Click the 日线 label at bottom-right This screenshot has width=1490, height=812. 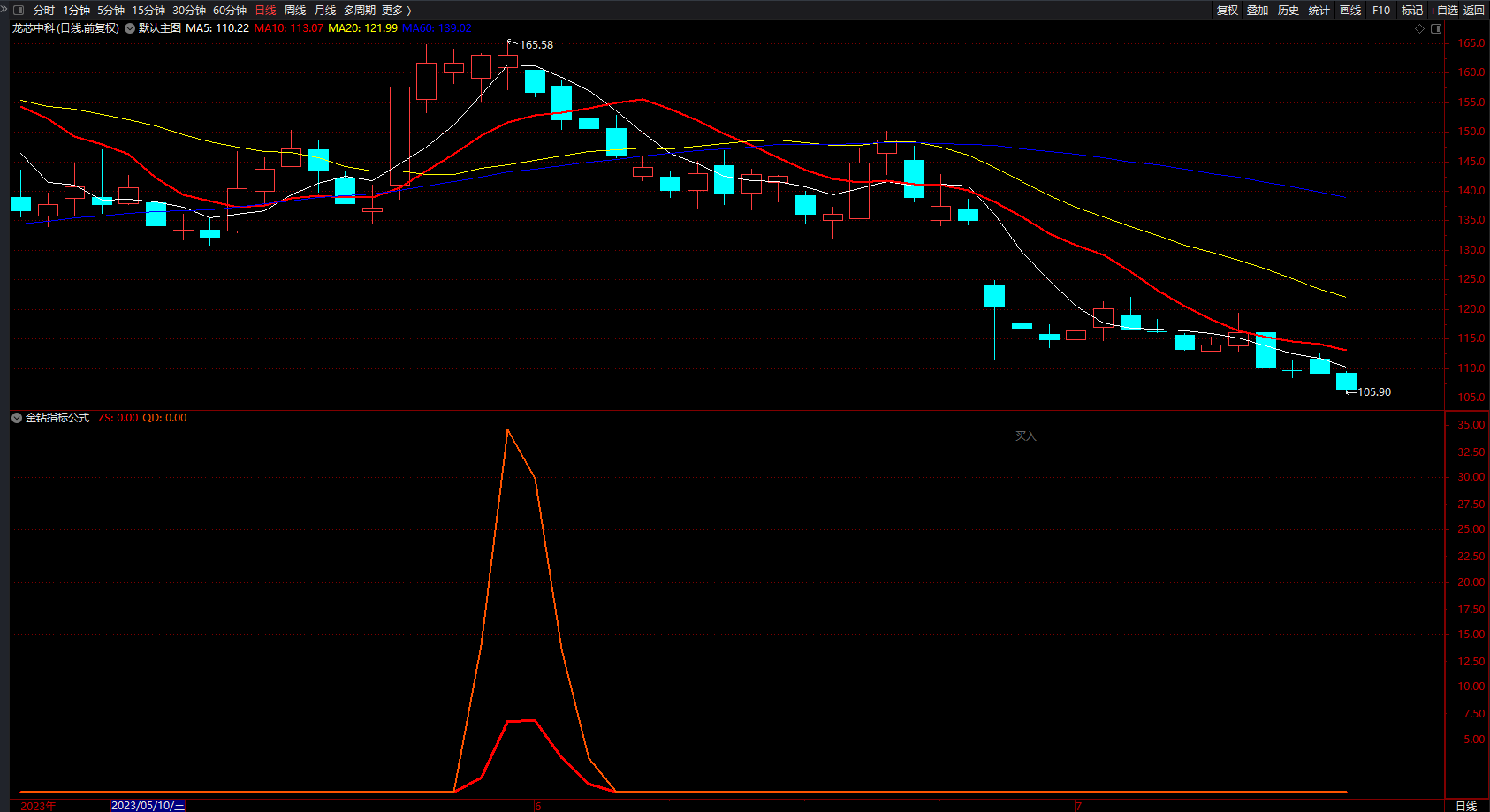(x=1466, y=806)
